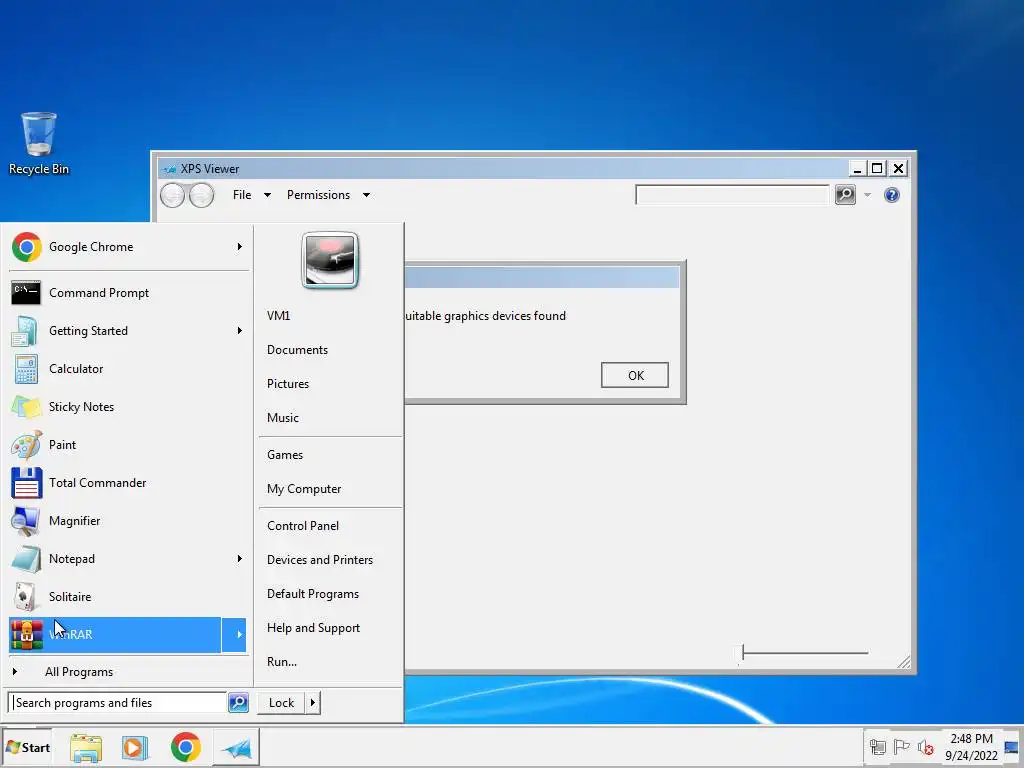The image size is (1024, 768).
Task: Open Pictures from Start menu
Action: coord(288,384)
